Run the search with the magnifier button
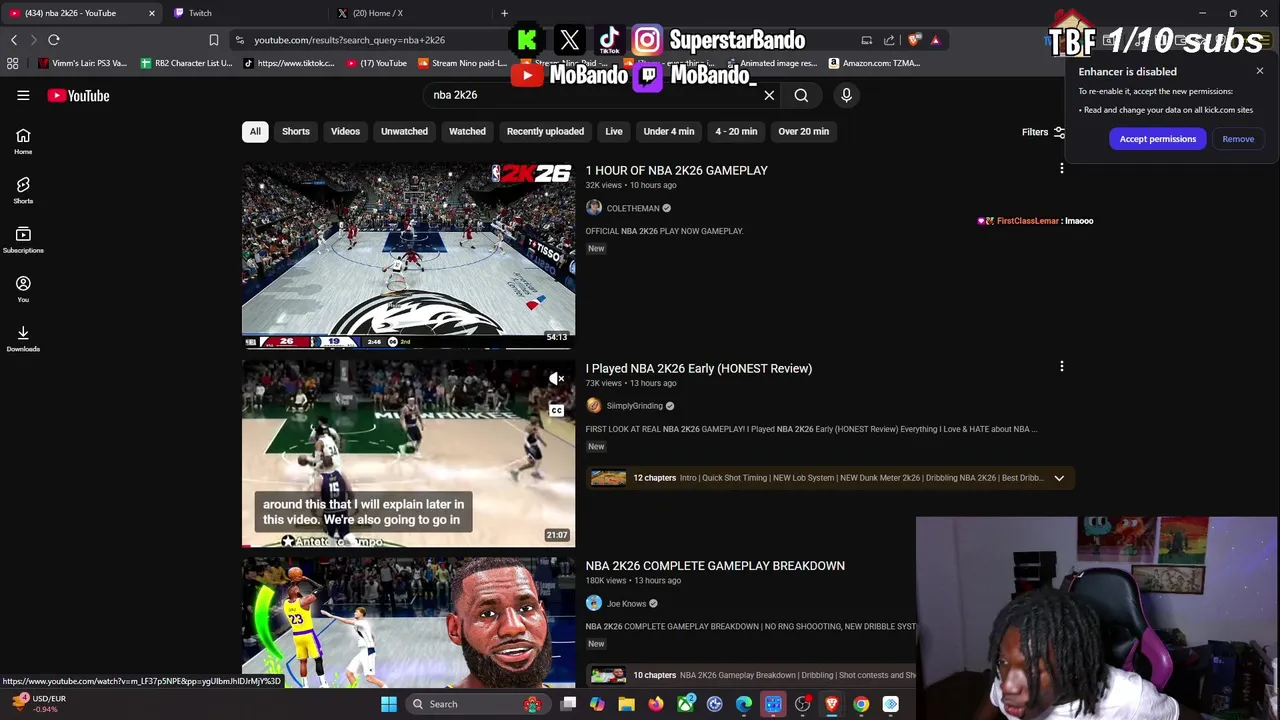This screenshot has width=1280, height=720. [801, 95]
